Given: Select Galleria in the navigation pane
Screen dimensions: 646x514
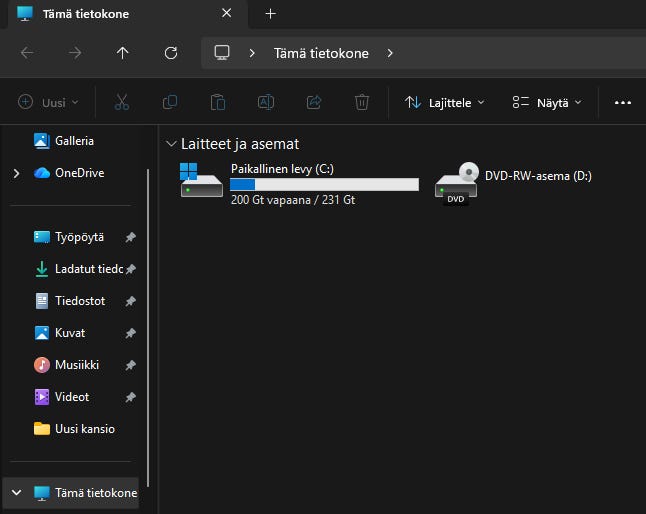Looking at the screenshot, I should pos(74,141).
